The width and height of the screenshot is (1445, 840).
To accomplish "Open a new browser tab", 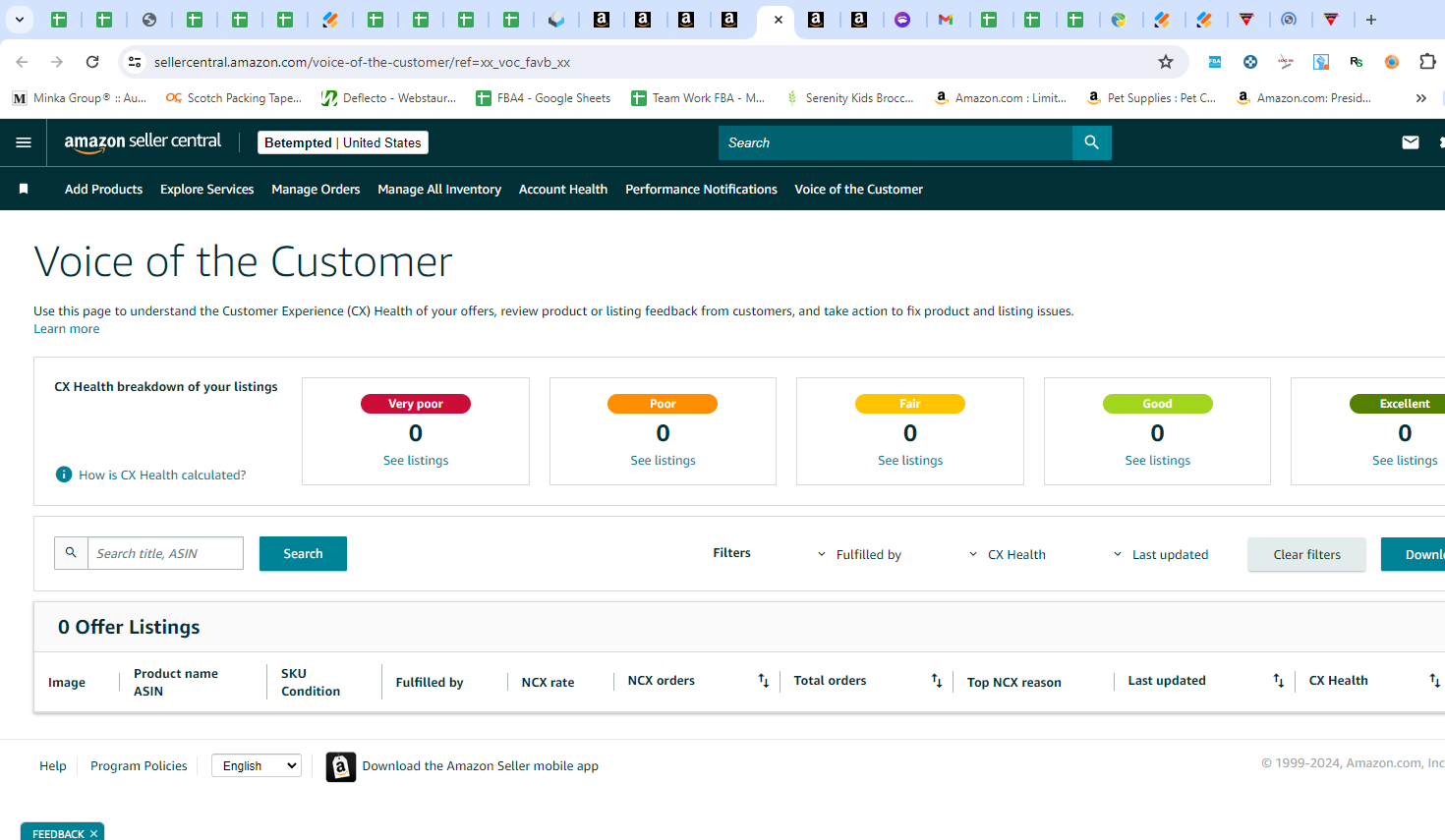I will [x=1371, y=20].
